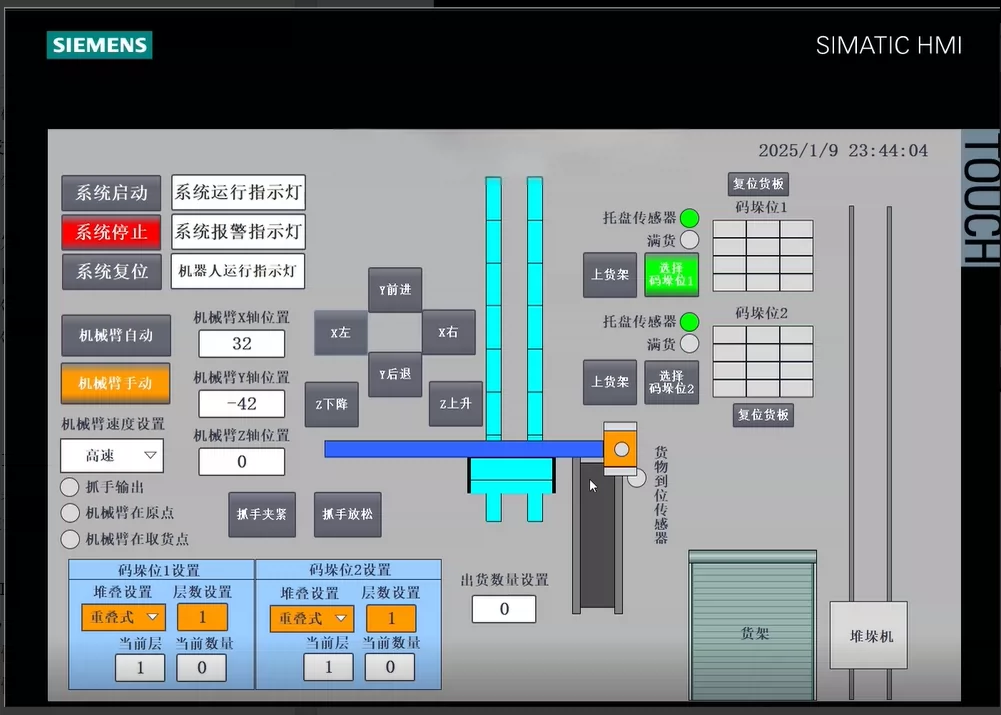Viewport: 1001px width, 715px height.
Task: Click the 机械臂在原点 indicator circle
Action: pos(70,513)
